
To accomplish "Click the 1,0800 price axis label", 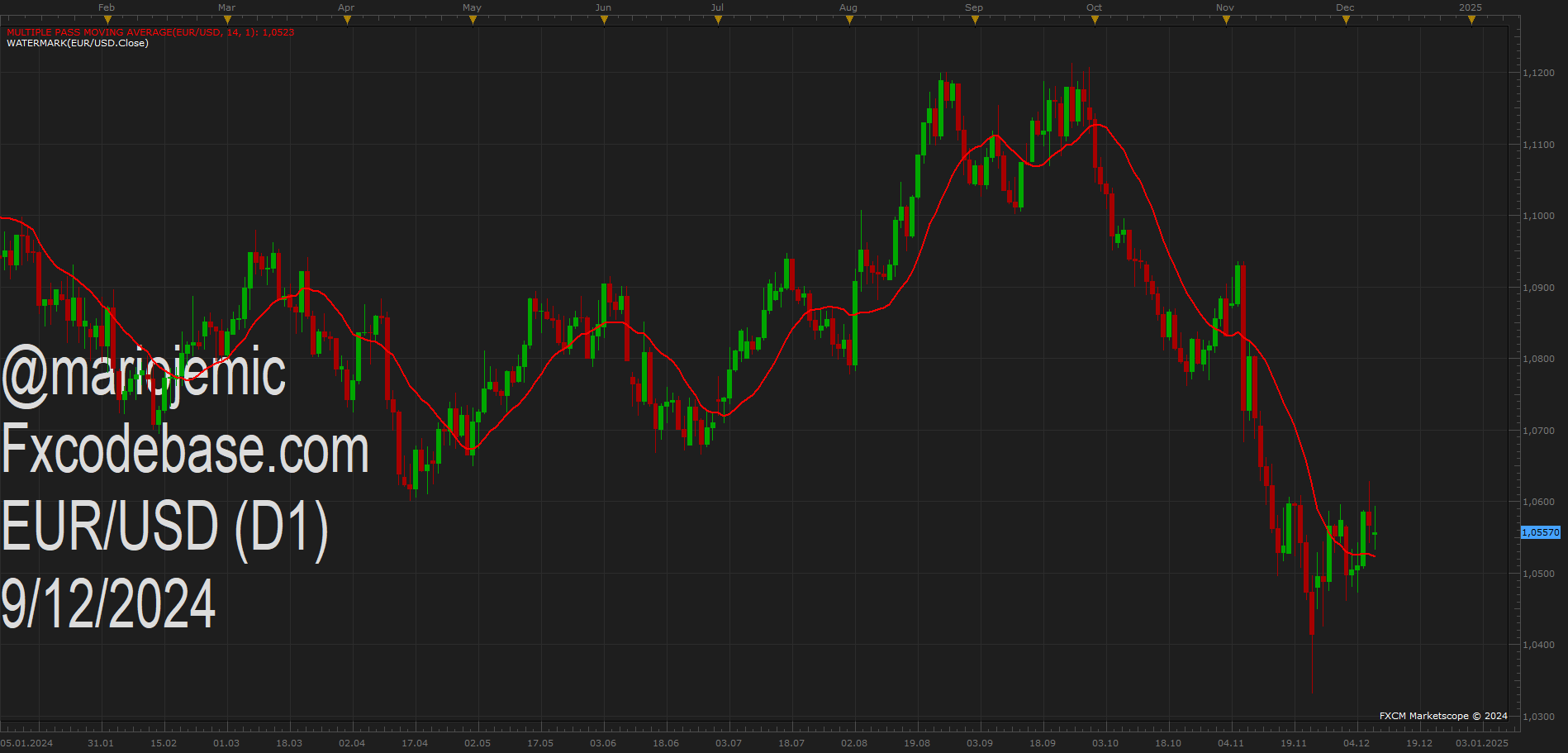I will (1538, 359).
